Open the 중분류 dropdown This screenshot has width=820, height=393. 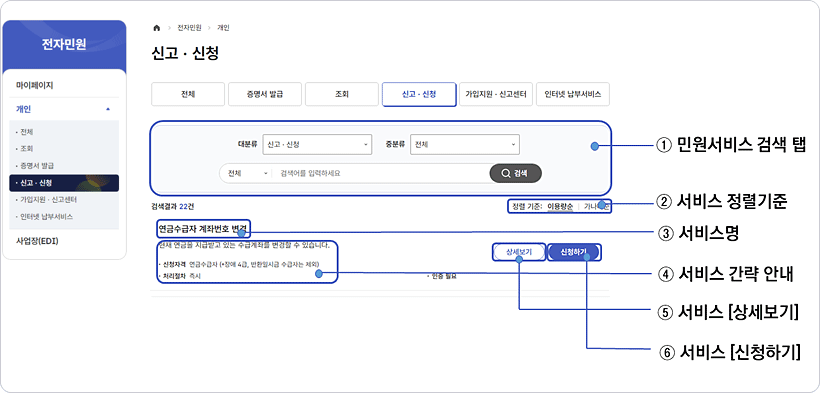coord(465,144)
